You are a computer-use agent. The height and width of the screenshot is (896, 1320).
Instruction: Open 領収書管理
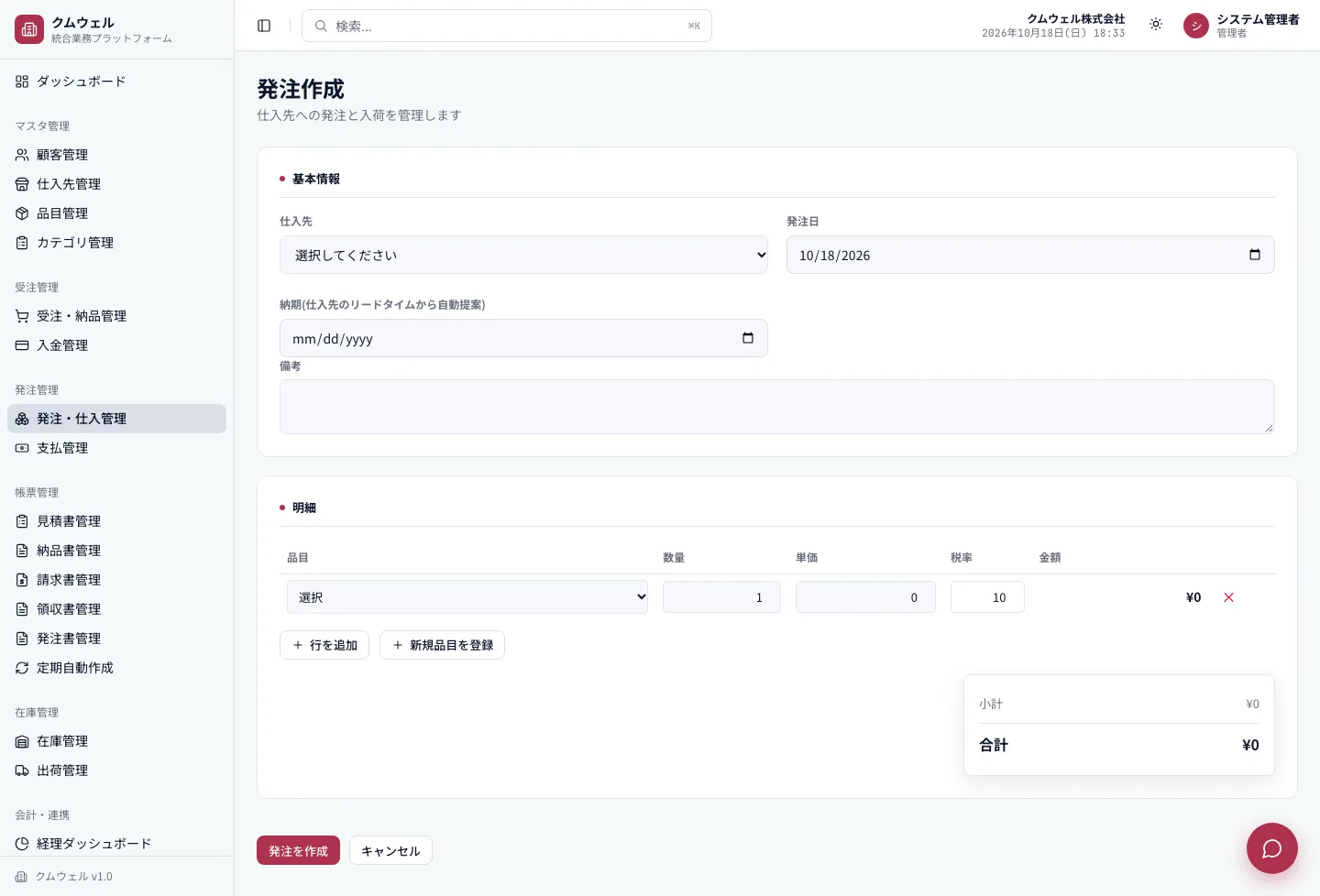click(116, 609)
